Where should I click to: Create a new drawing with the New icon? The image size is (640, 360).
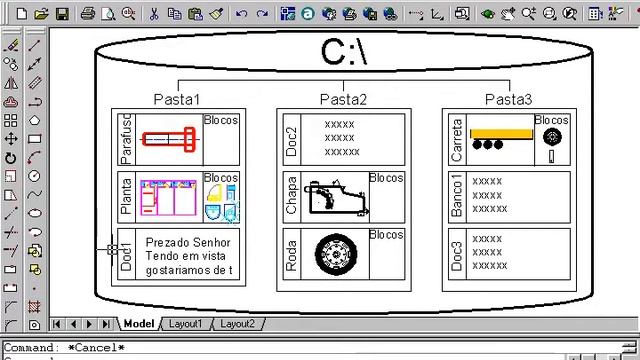coord(22,14)
